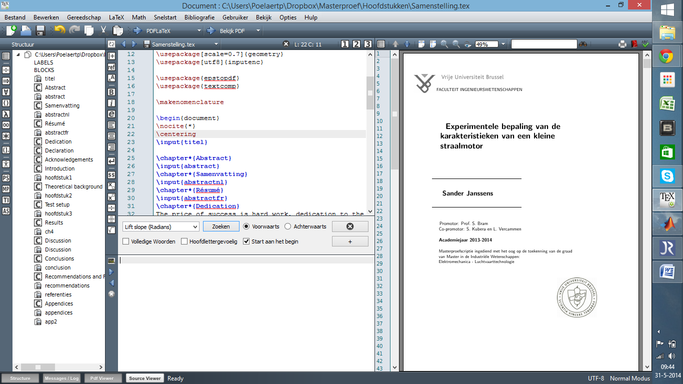Select the Theoretical background structure item
The image size is (683, 384).
click(74, 186)
